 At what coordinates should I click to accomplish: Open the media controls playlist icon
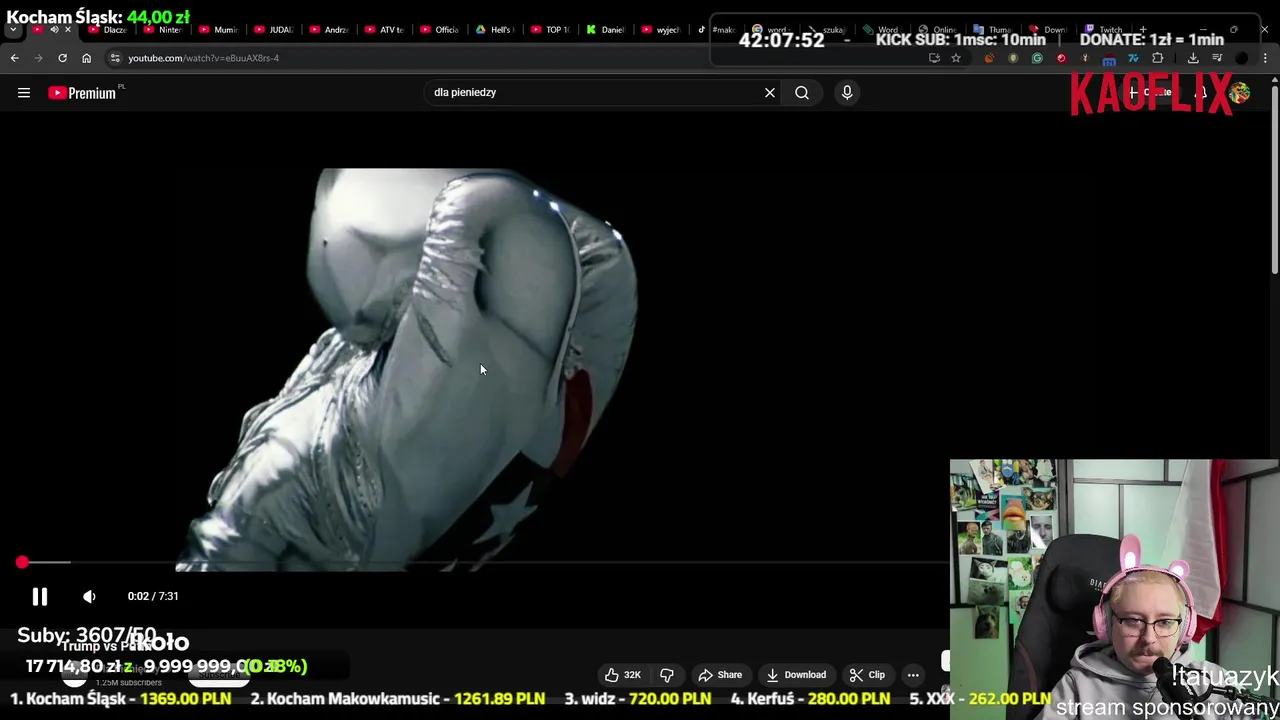(x=1217, y=58)
